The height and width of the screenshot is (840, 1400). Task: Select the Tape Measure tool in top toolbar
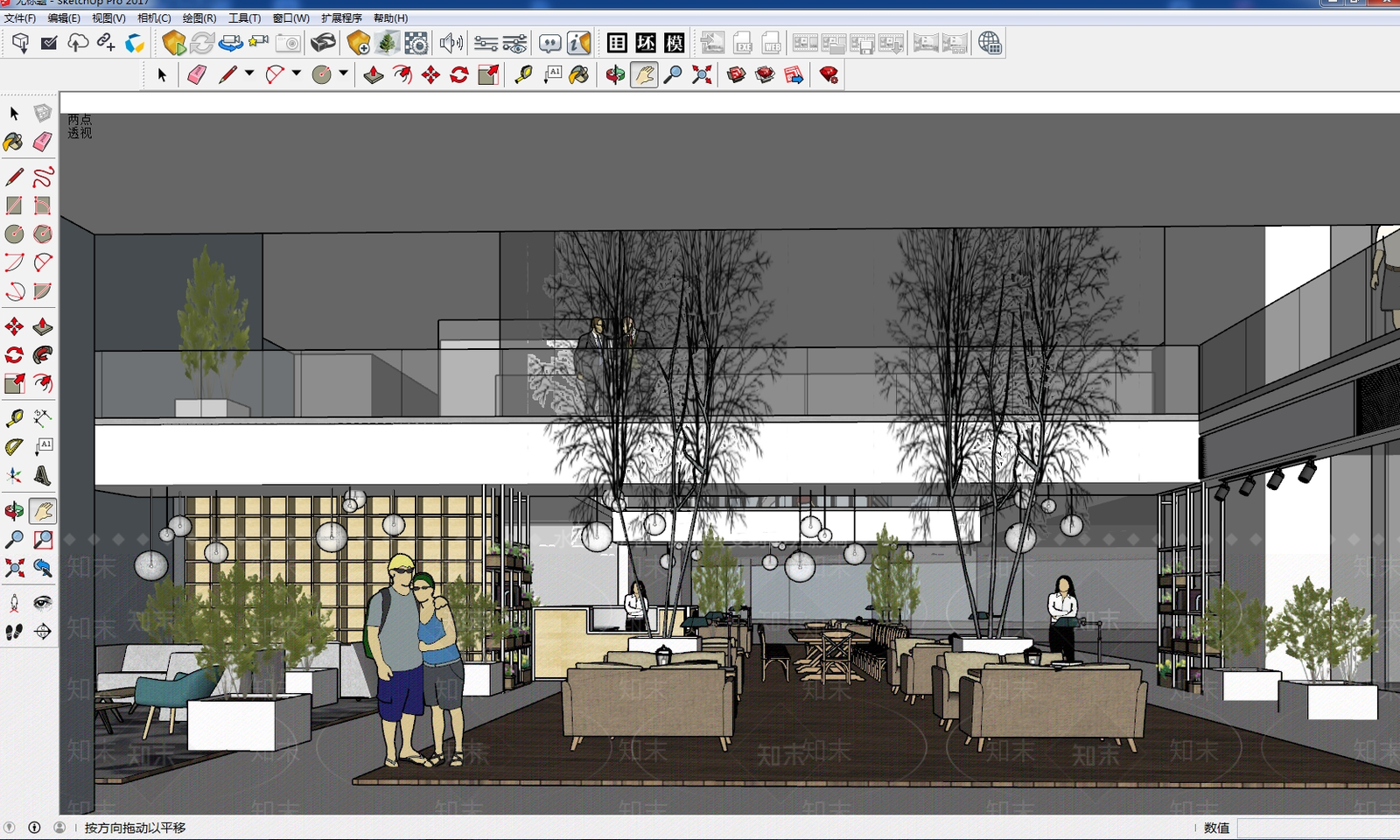pos(523,75)
